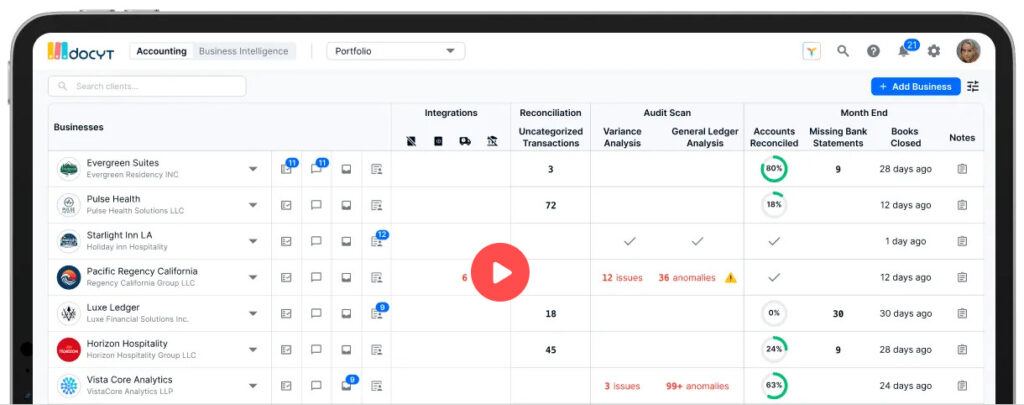Select the Accounting tab

tap(161, 51)
